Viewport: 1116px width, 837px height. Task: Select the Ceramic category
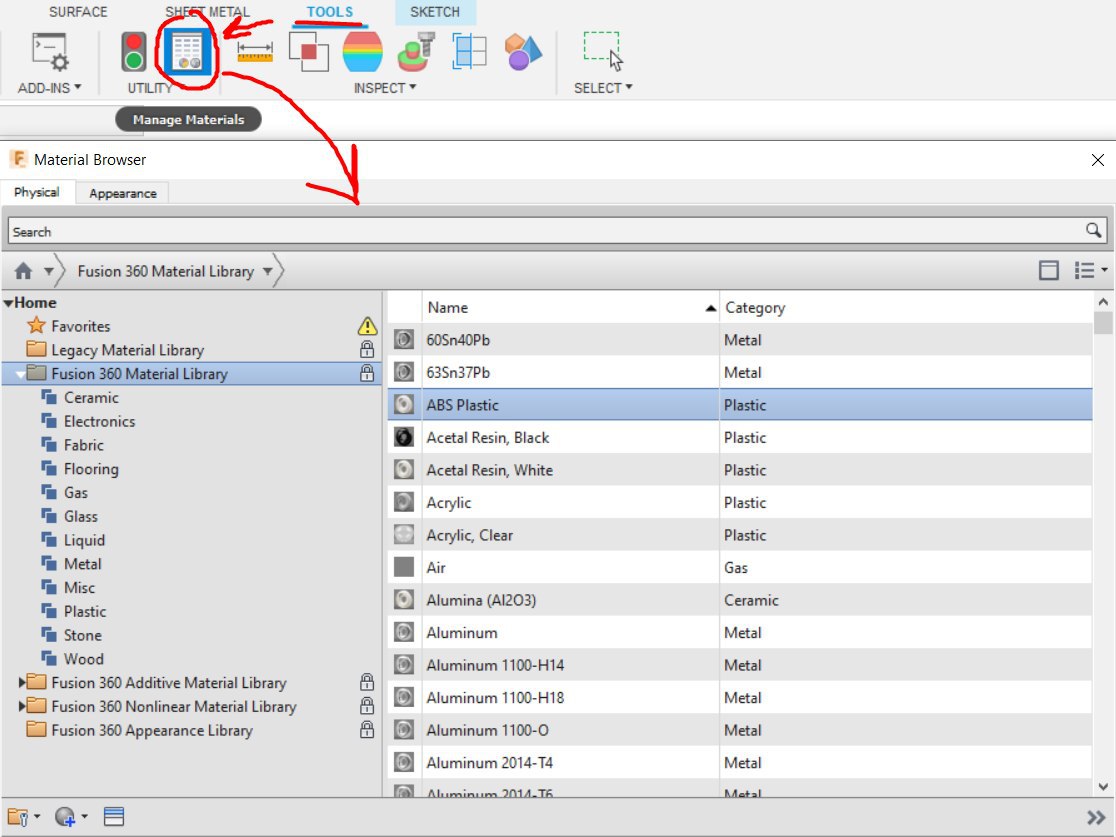coord(91,397)
